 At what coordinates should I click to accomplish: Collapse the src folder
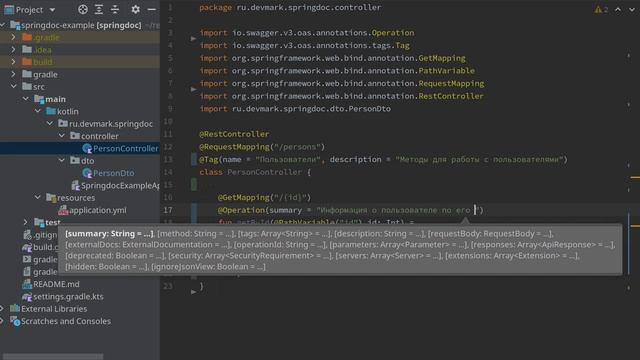[13, 87]
